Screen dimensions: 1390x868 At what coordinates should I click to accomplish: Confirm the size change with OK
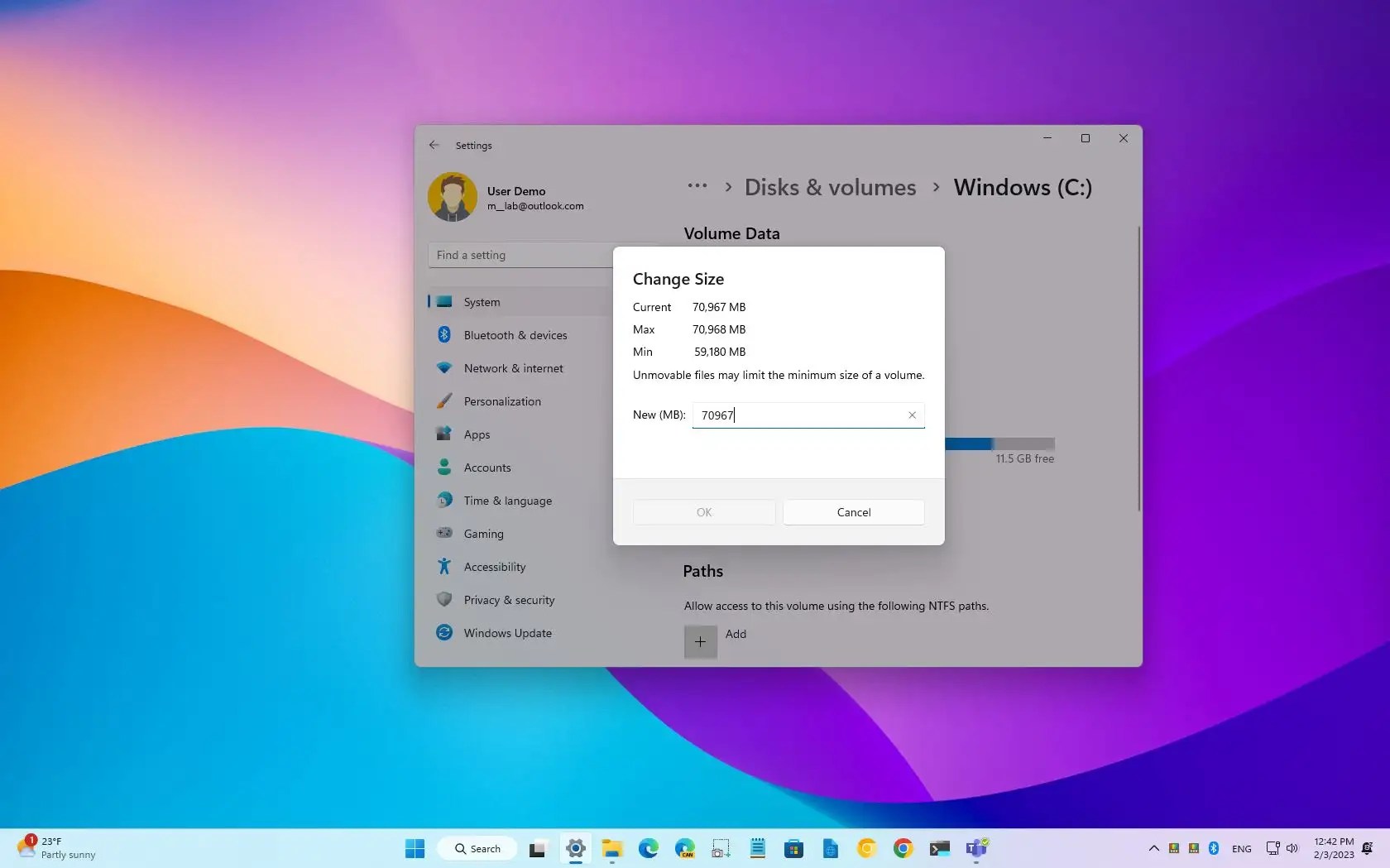703,511
